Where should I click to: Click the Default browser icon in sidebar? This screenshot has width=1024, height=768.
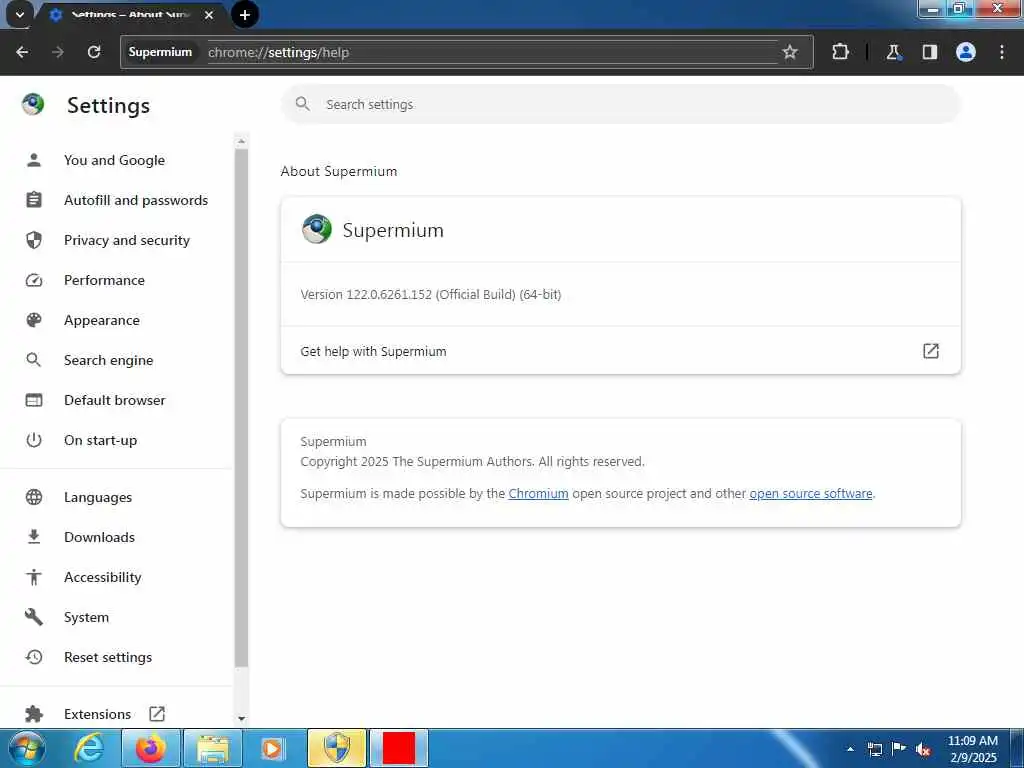point(34,400)
